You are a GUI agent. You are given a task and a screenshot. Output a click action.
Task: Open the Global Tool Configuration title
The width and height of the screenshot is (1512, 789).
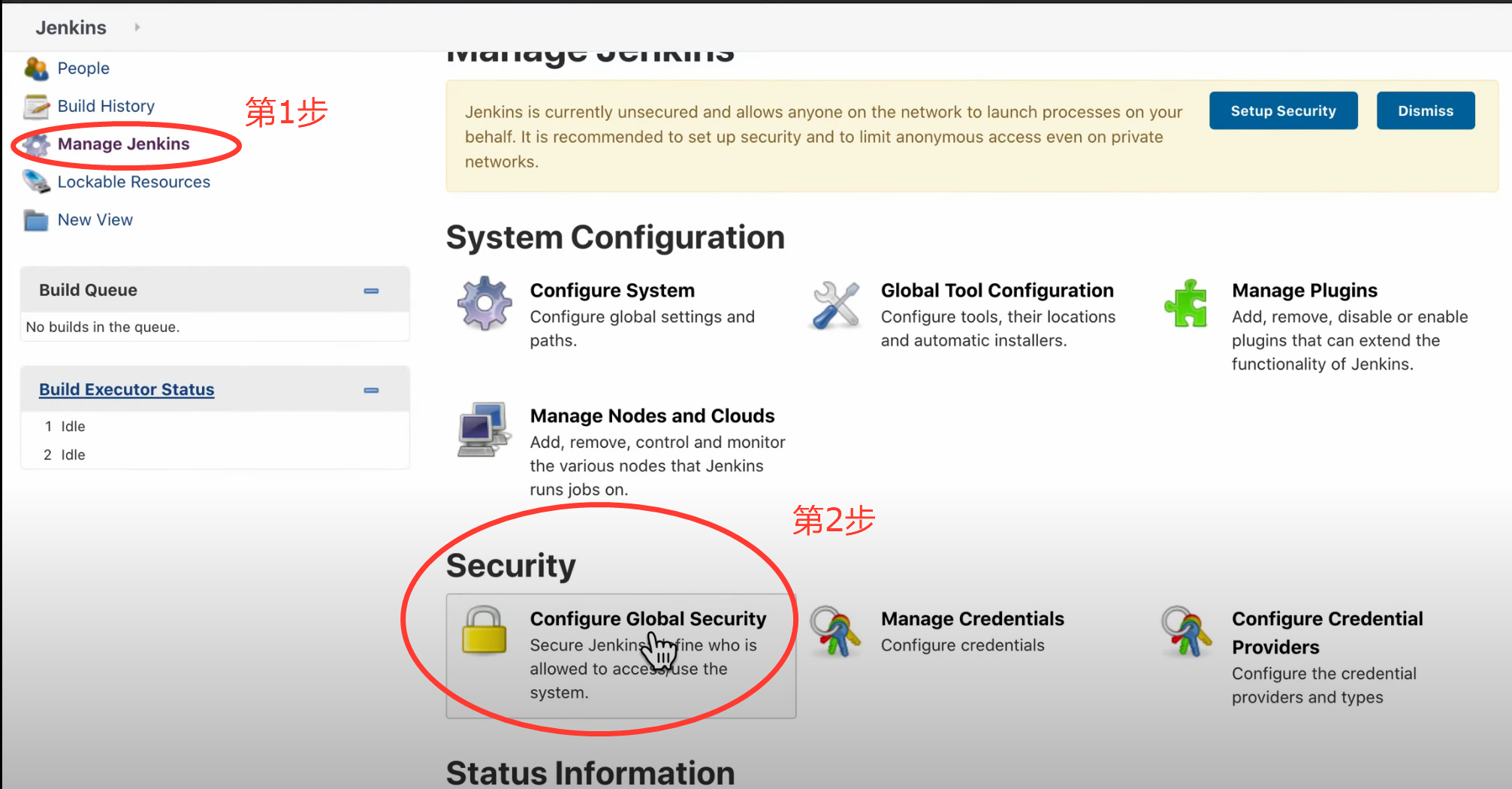point(997,290)
